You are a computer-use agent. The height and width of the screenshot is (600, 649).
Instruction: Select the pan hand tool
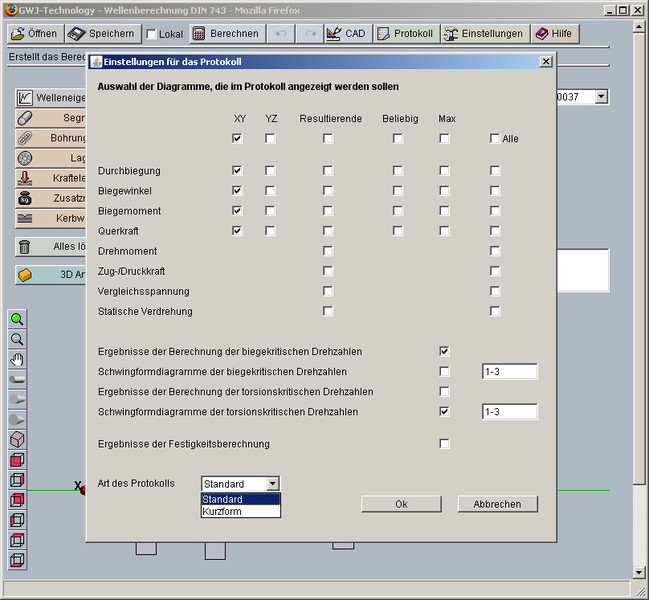click(x=17, y=360)
